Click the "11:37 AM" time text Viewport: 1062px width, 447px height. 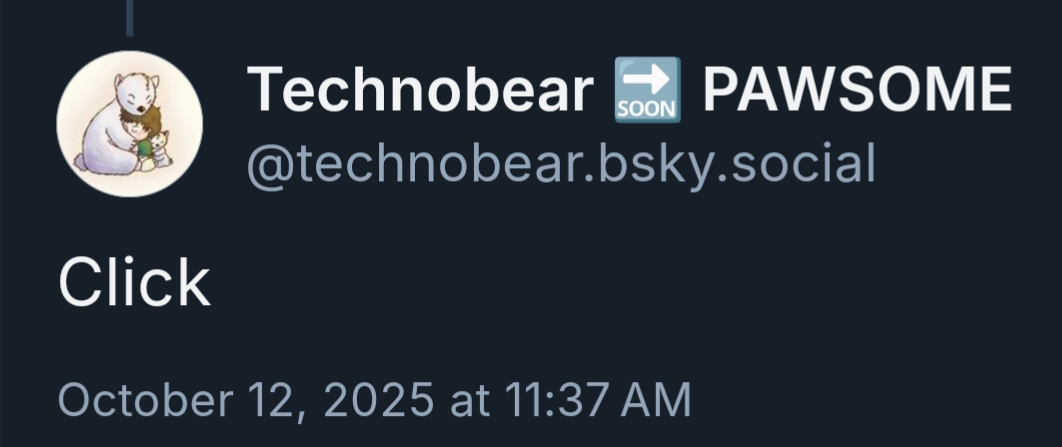pos(597,400)
